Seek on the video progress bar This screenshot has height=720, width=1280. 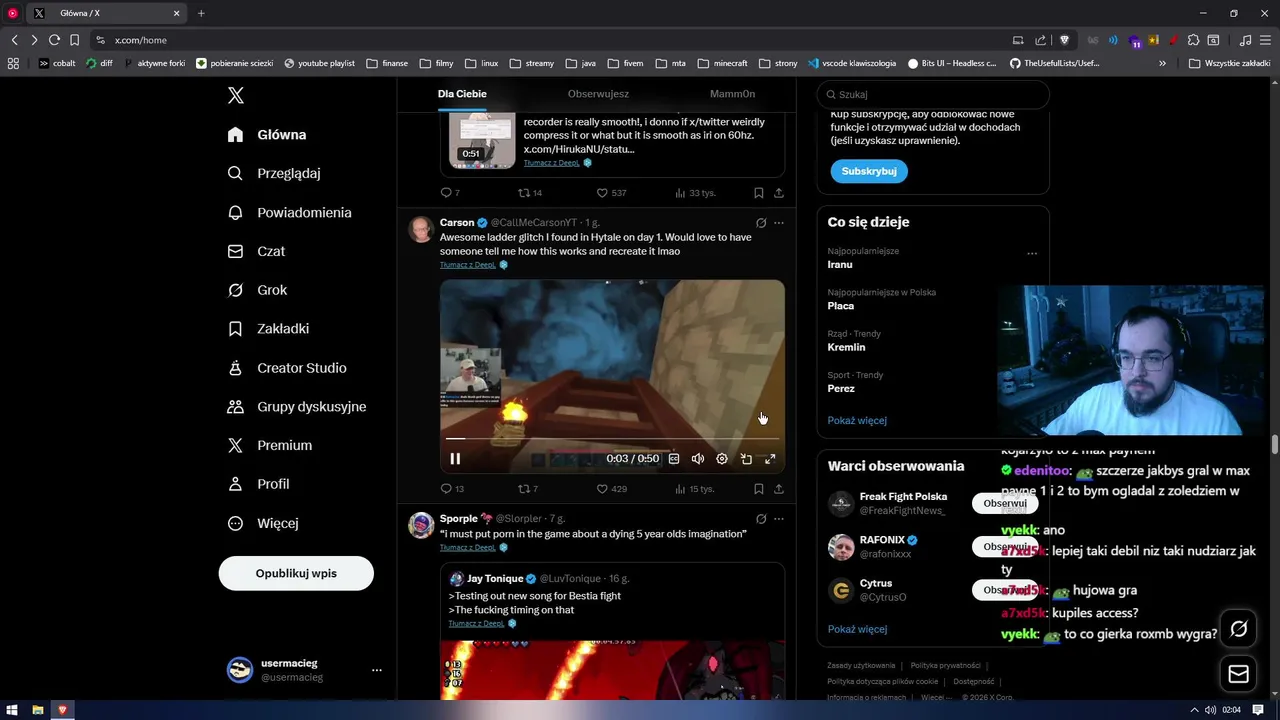[612, 438]
